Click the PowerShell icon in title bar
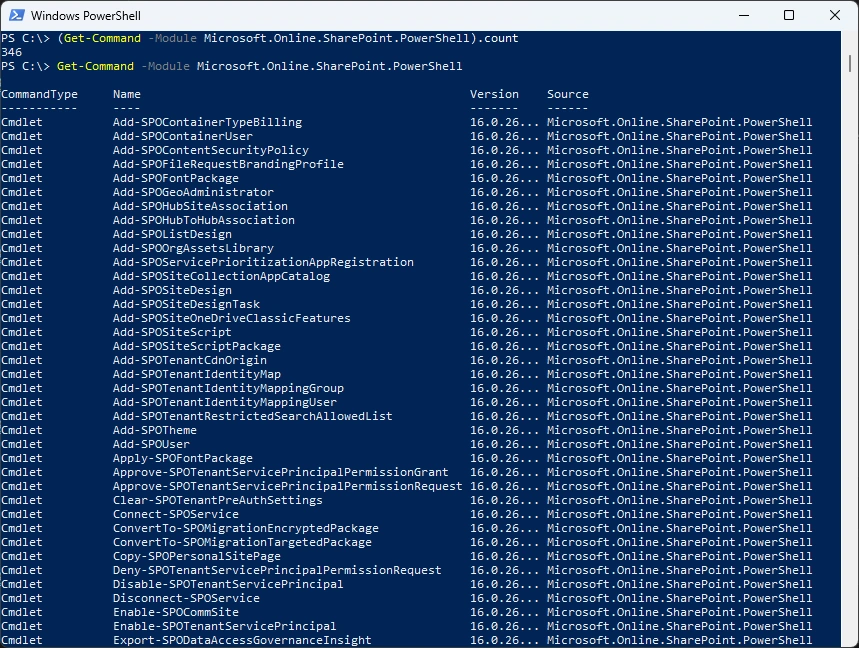The height and width of the screenshot is (648, 859). [x=15, y=16]
